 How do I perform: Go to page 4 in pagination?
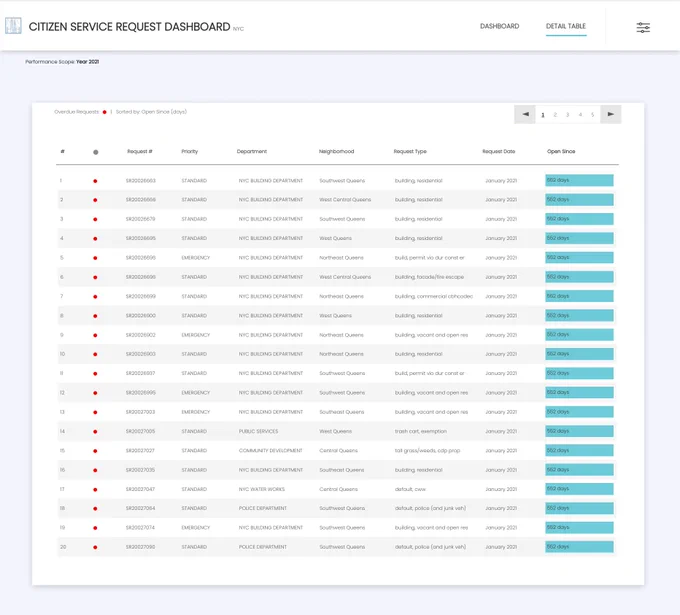580,115
